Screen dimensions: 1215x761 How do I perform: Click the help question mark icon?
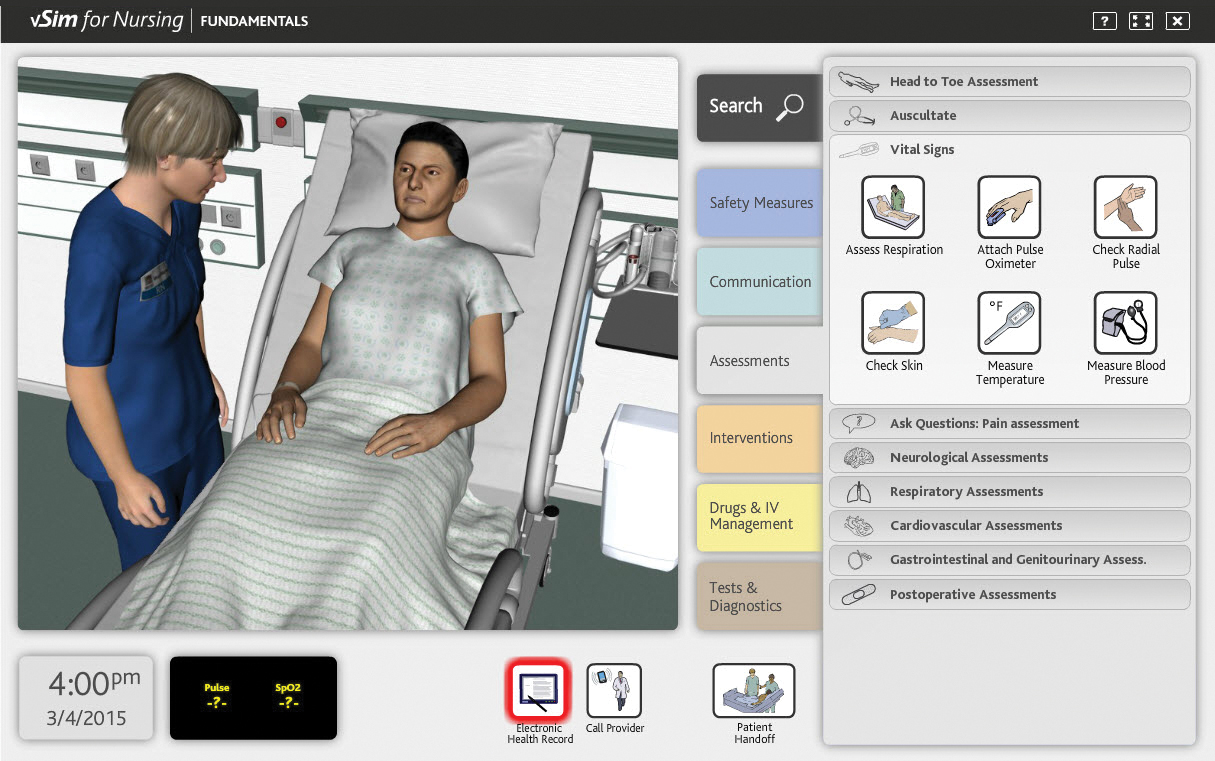1104,20
